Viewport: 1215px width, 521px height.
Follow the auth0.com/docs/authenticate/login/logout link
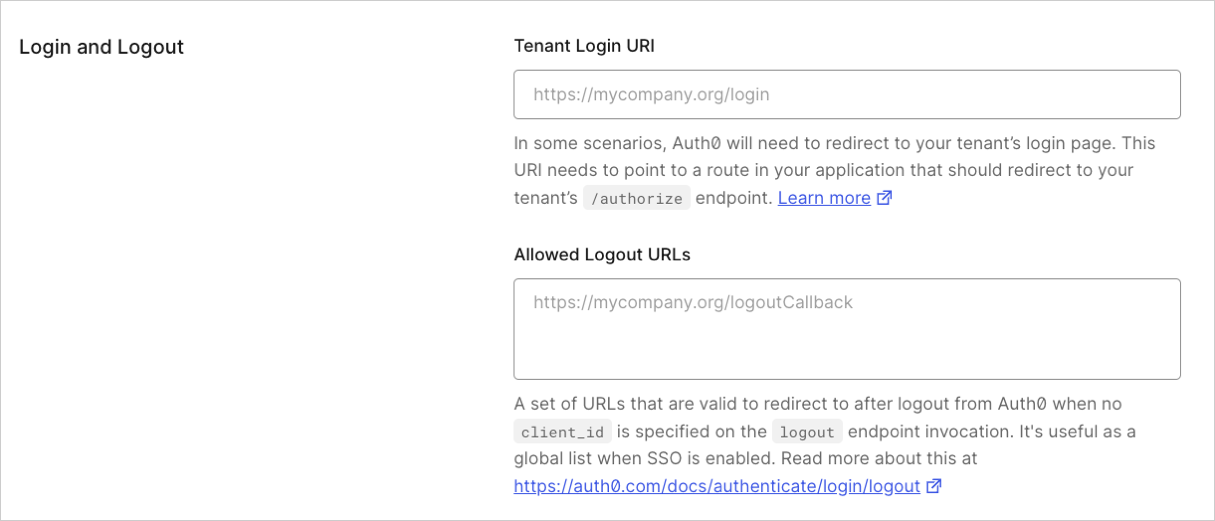[x=717, y=486]
